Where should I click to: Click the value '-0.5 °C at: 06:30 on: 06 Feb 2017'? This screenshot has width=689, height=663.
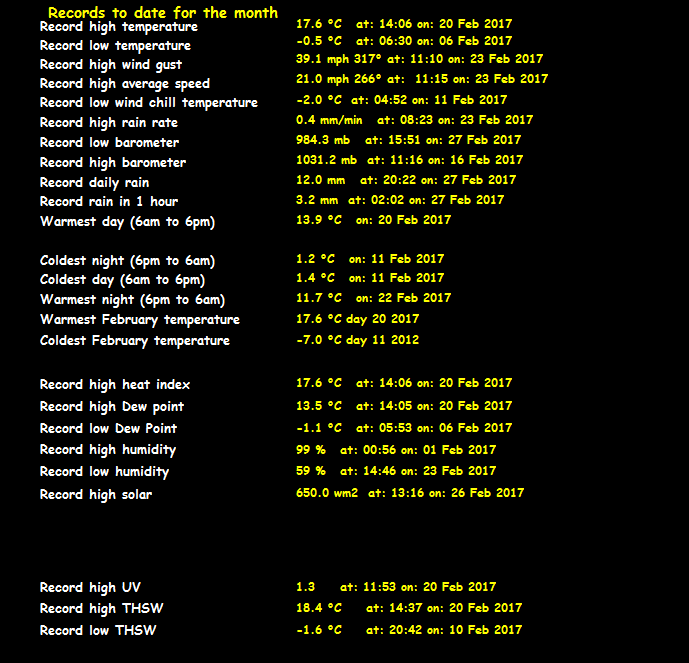coord(404,41)
